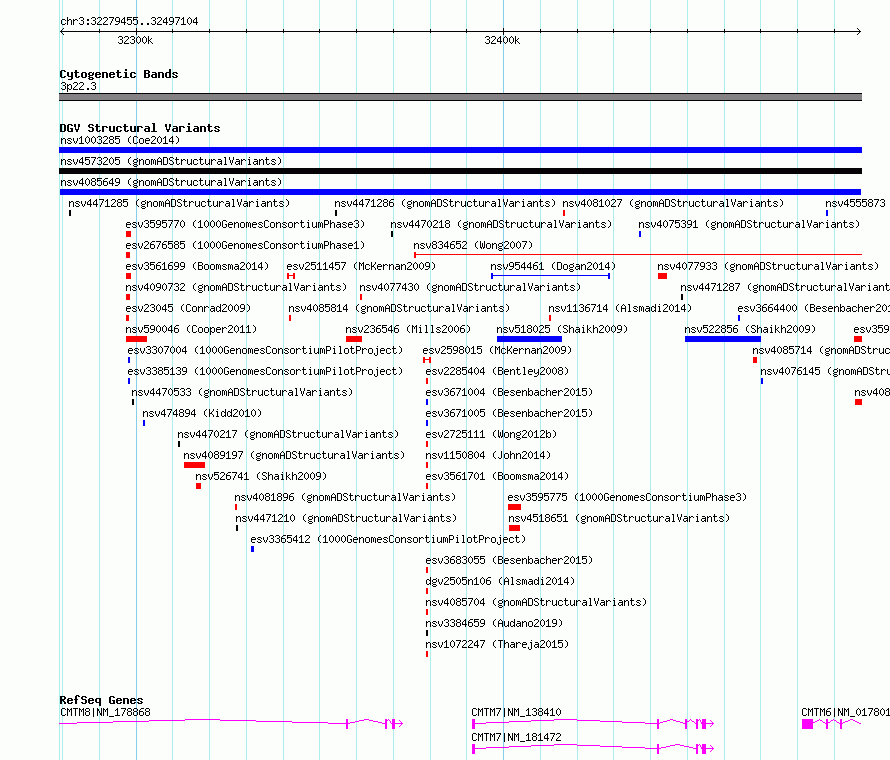Open nsv4471210 (gnomADStructuralVariants) label
Viewport: 890px width, 760px height.
click(x=346, y=518)
